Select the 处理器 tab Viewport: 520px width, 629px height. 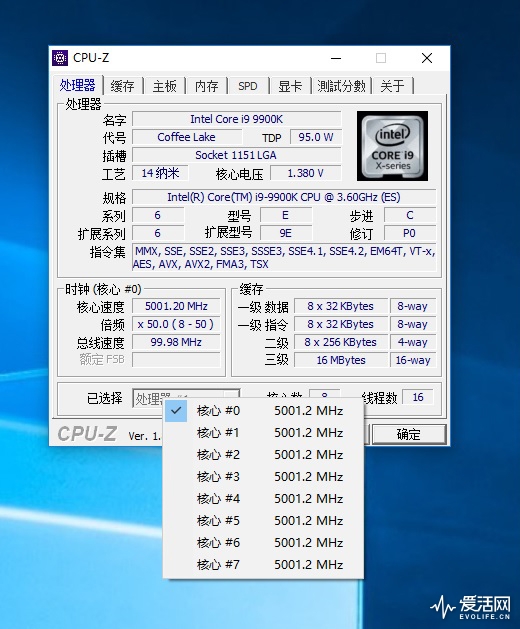(77, 85)
